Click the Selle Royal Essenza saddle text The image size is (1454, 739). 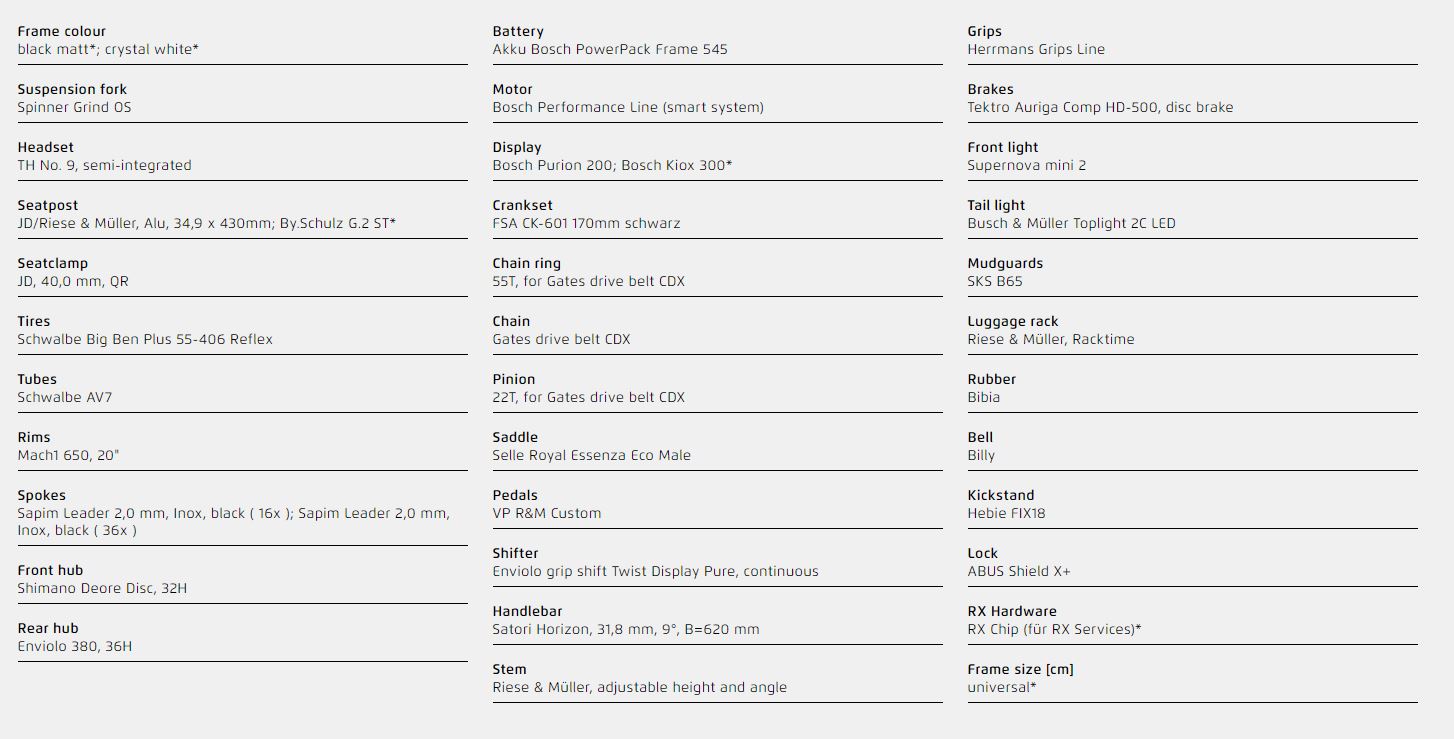point(591,455)
